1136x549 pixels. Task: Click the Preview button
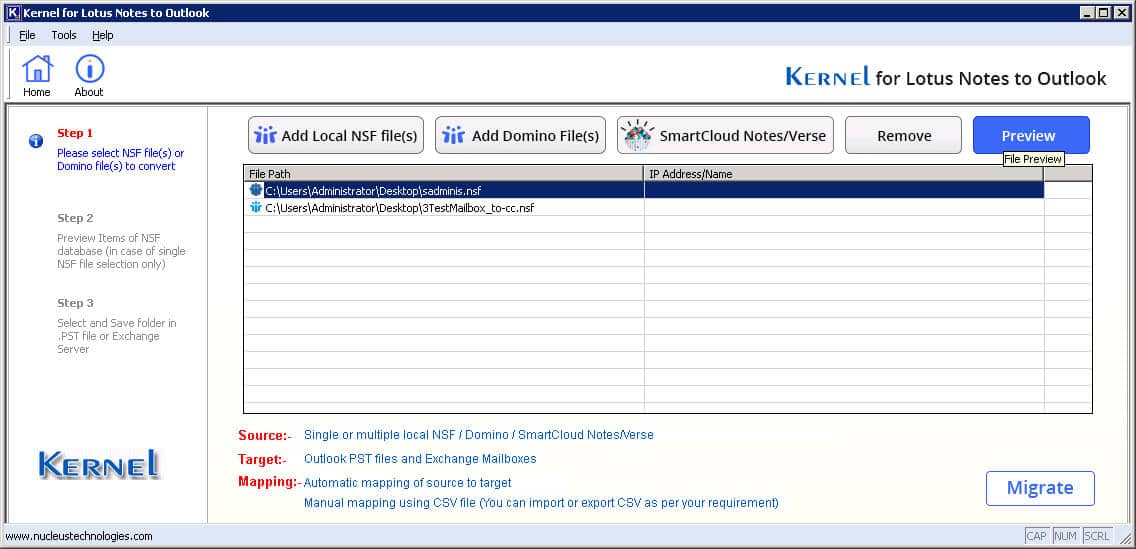click(x=1031, y=135)
